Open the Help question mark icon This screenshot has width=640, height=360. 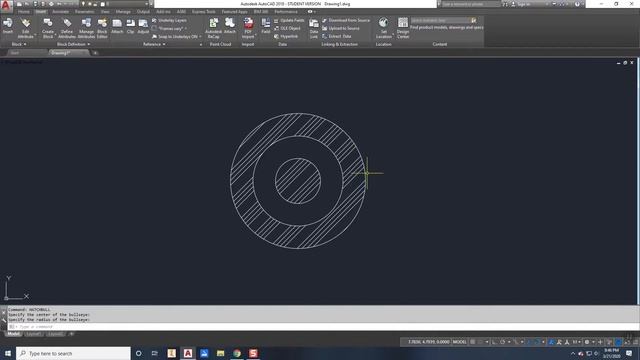tap(577, 4)
